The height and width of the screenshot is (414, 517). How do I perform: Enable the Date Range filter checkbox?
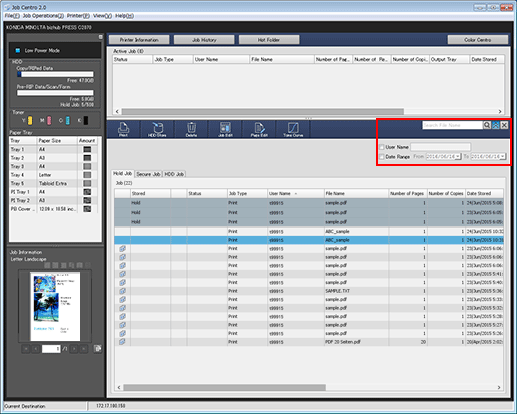[382, 157]
